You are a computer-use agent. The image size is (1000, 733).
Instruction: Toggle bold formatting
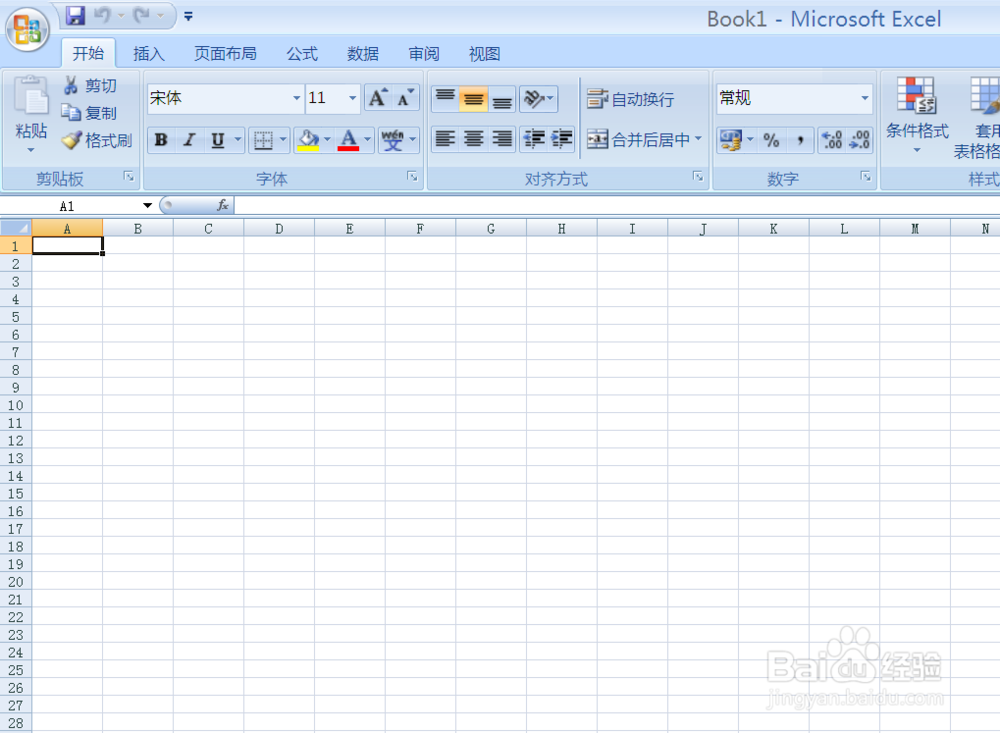point(161,140)
